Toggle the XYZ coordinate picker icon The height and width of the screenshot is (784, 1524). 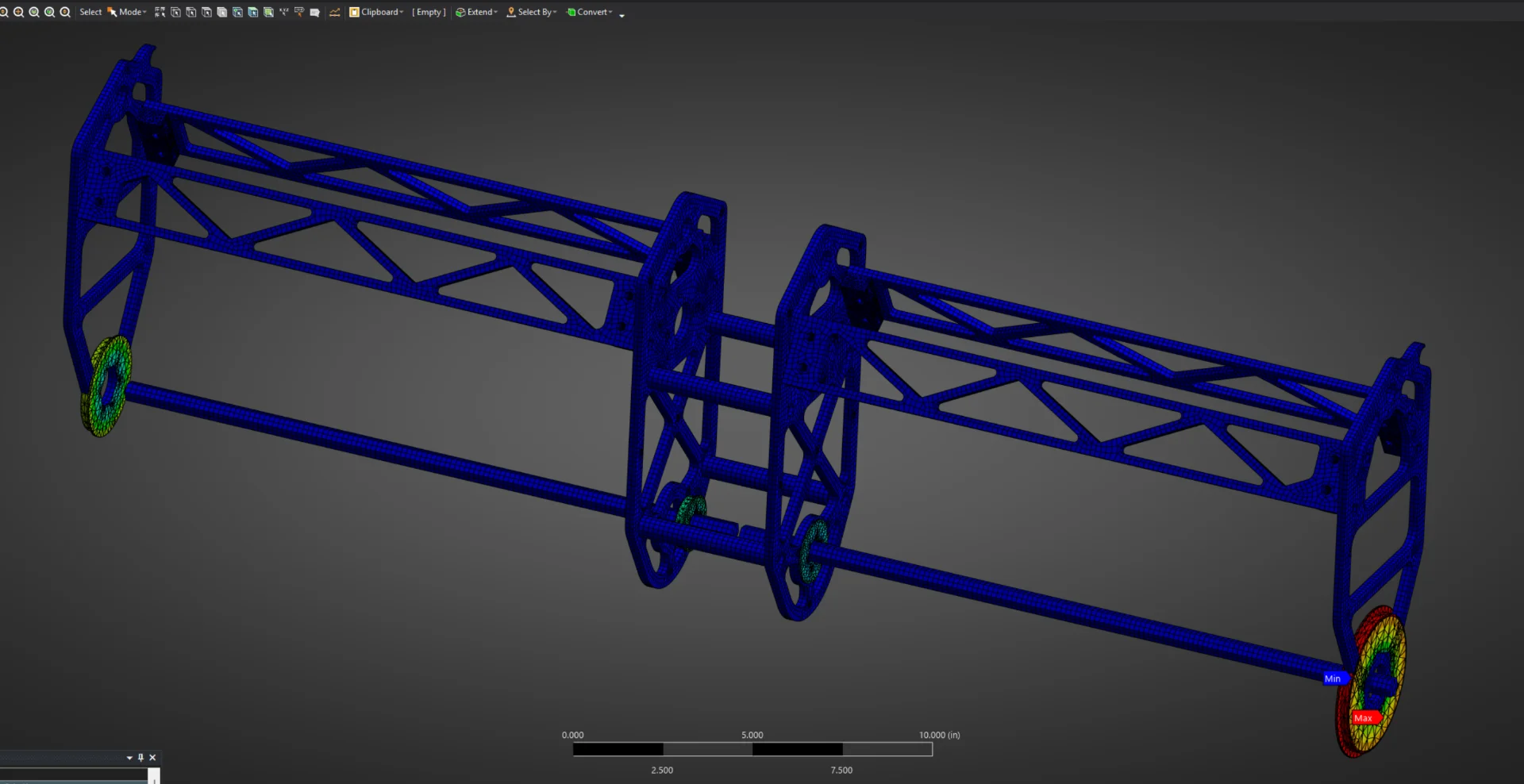pos(283,12)
